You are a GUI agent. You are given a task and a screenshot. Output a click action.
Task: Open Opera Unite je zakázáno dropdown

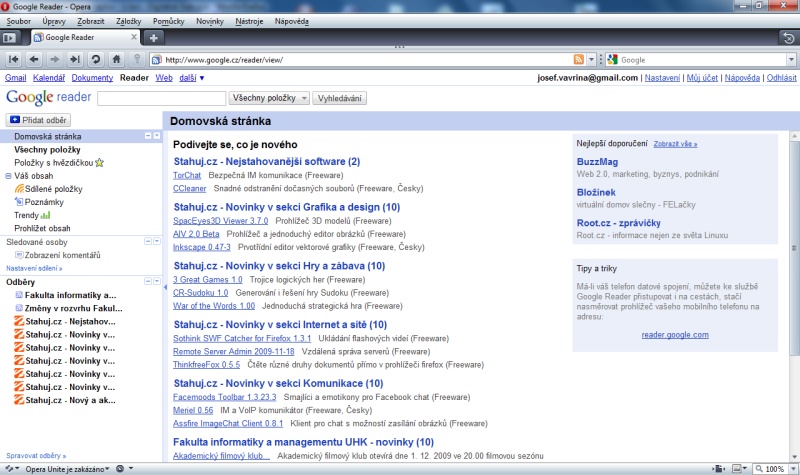pyautogui.click(x=67, y=469)
